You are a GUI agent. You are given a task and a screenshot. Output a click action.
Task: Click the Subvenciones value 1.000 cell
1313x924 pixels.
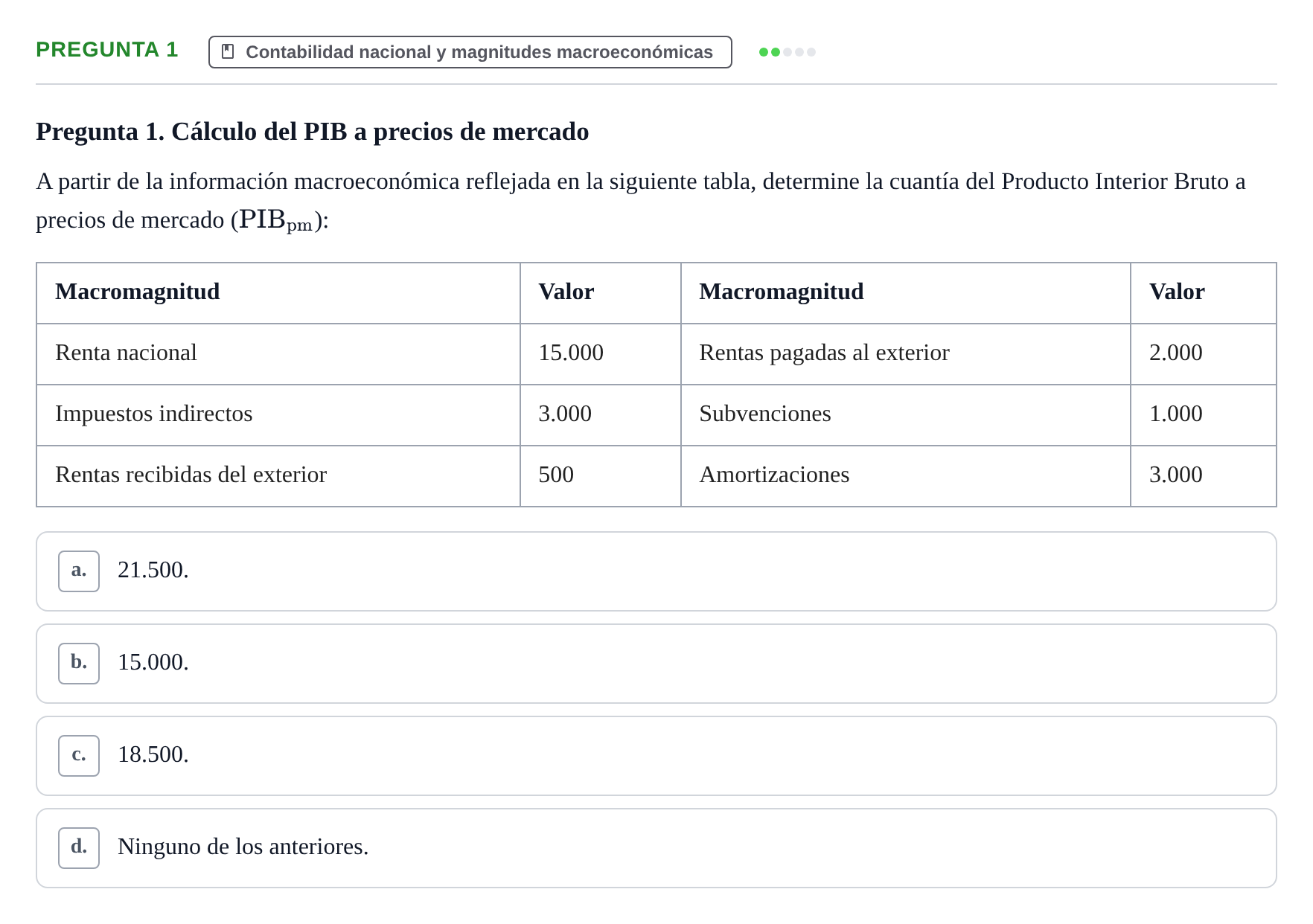[1203, 414]
